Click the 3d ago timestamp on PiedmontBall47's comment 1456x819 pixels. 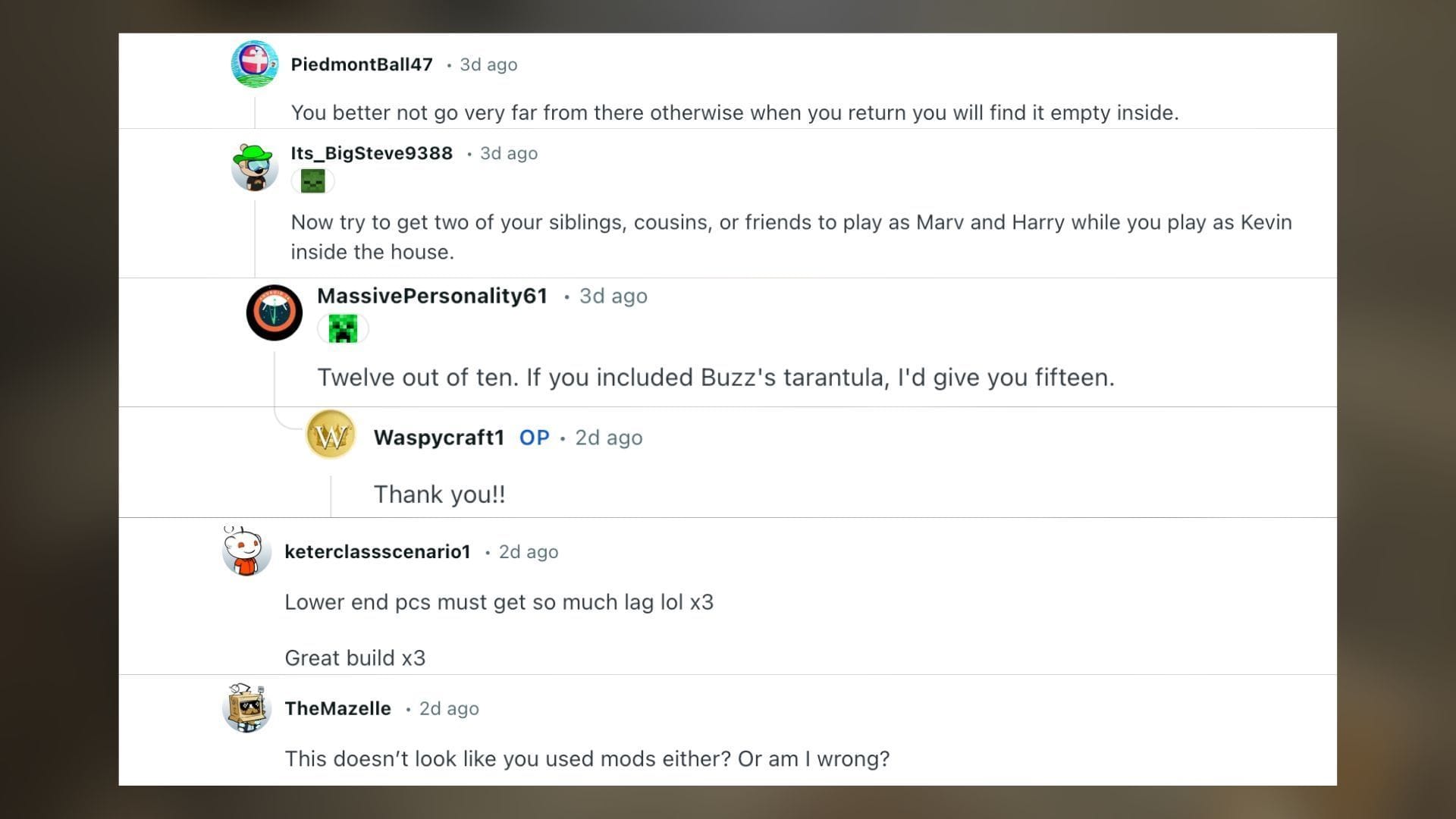tap(486, 64)
